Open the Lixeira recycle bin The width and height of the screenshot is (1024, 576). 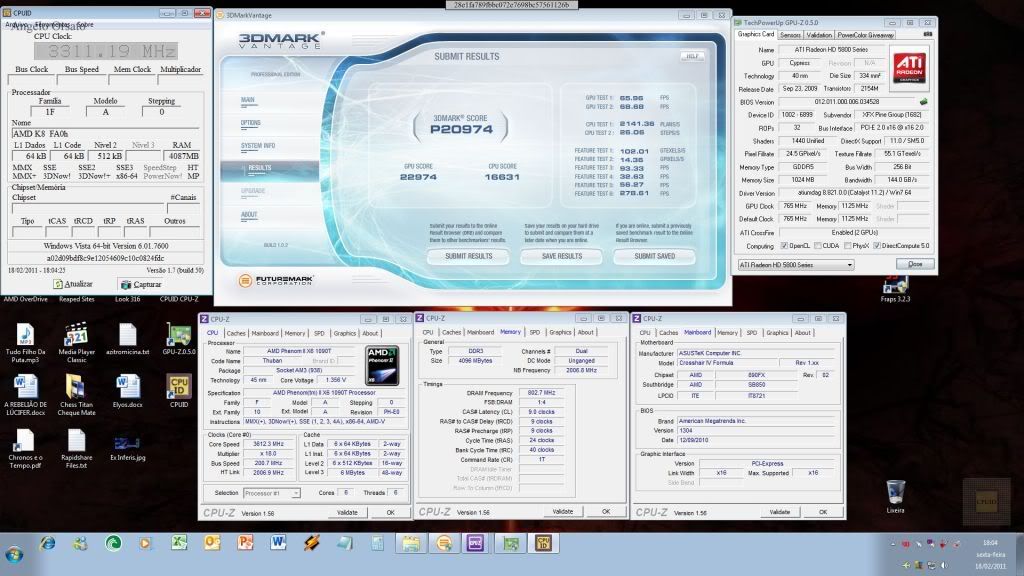(x=895, y=493)
